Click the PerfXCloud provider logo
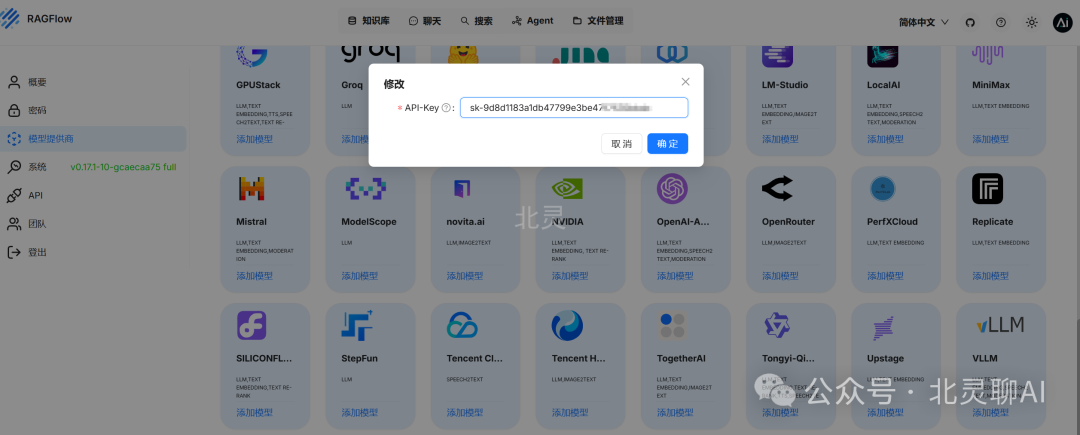Viewport: 1080px width, 435px height. pyautogui.click(x=882, y=189)
